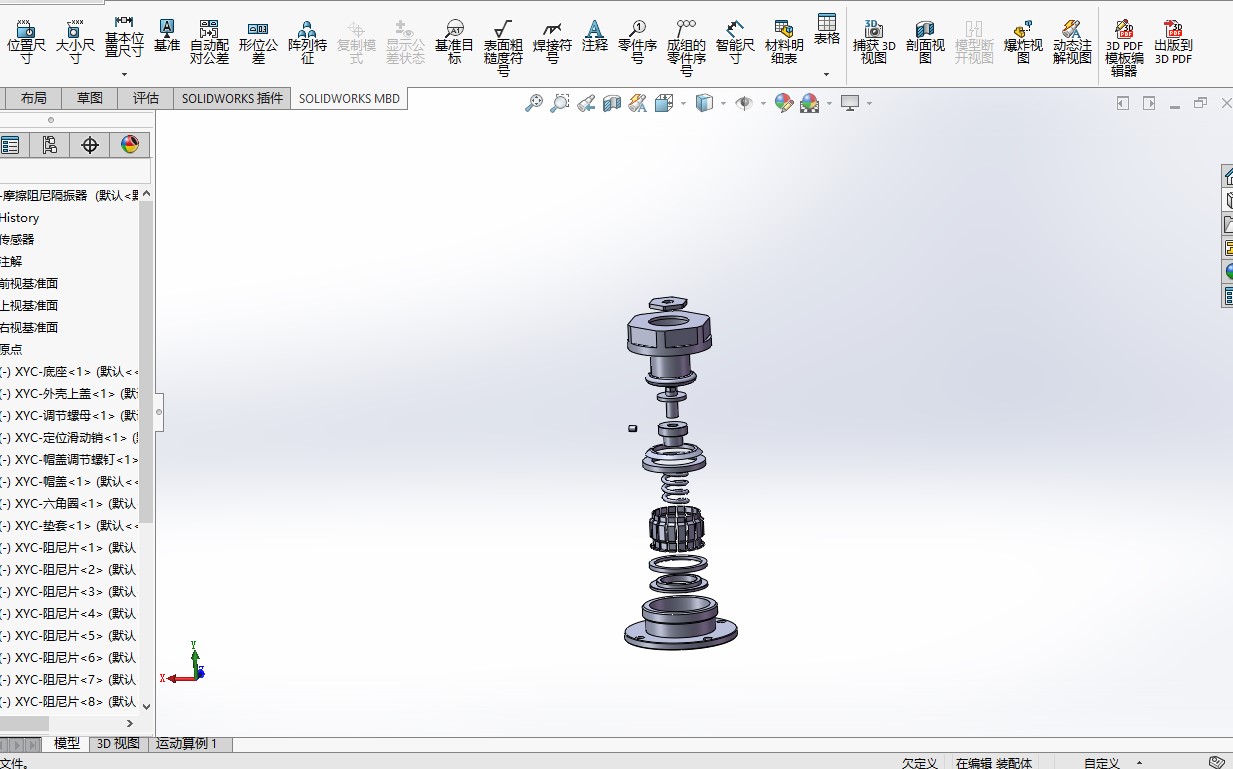
Task: Click the 阵列特征 pattern feature tool
Action: coord(307,41)
